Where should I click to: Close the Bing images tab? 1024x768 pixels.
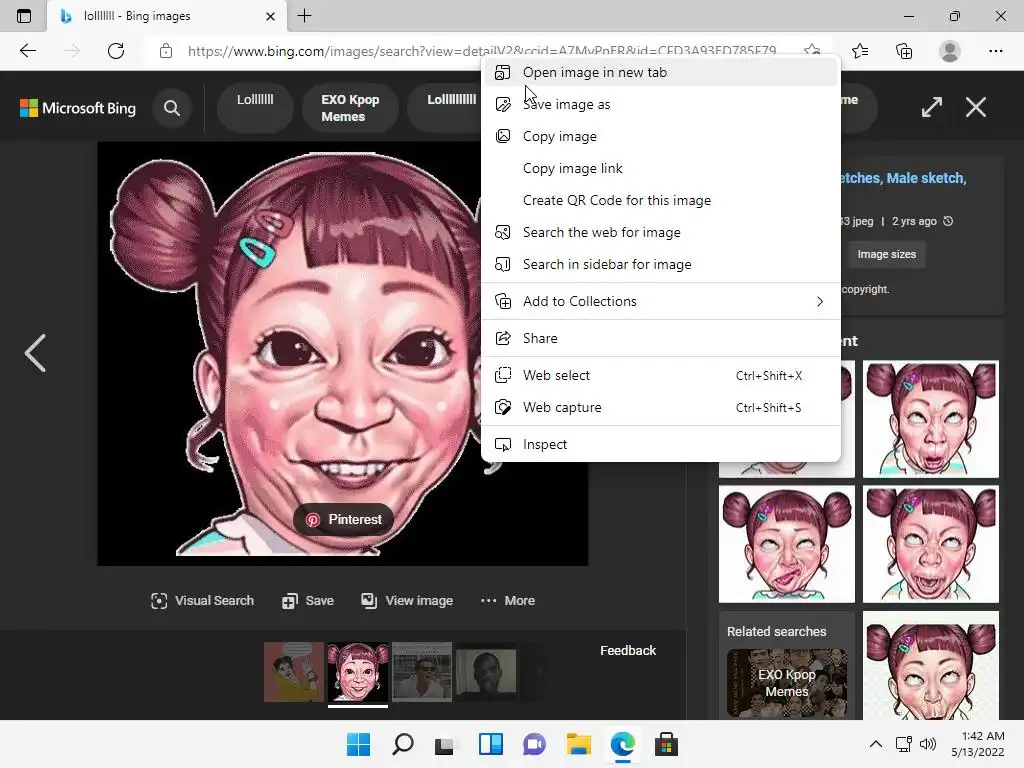[270, 16]
